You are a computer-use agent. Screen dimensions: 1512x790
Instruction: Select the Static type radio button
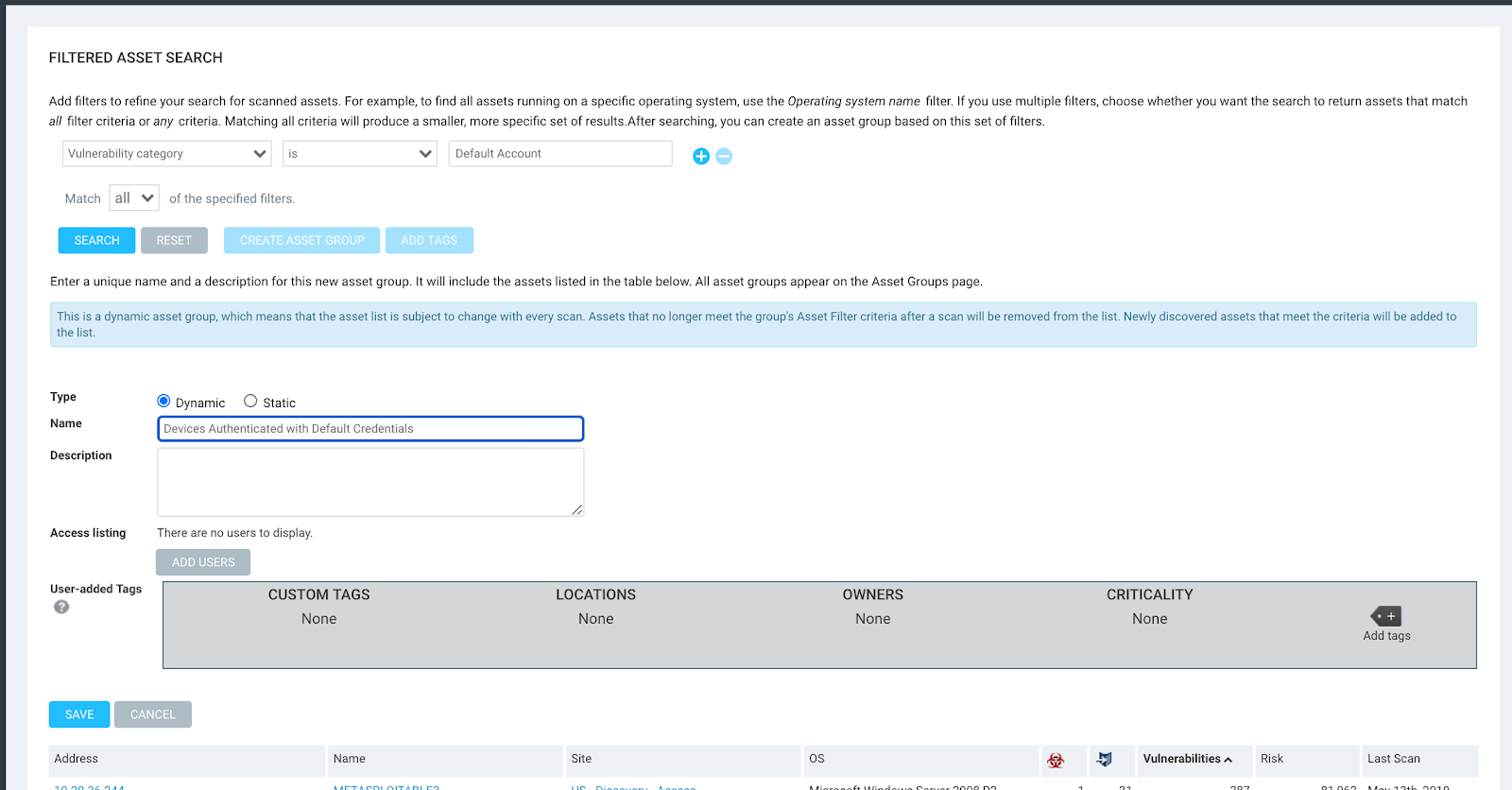(250, 401)
